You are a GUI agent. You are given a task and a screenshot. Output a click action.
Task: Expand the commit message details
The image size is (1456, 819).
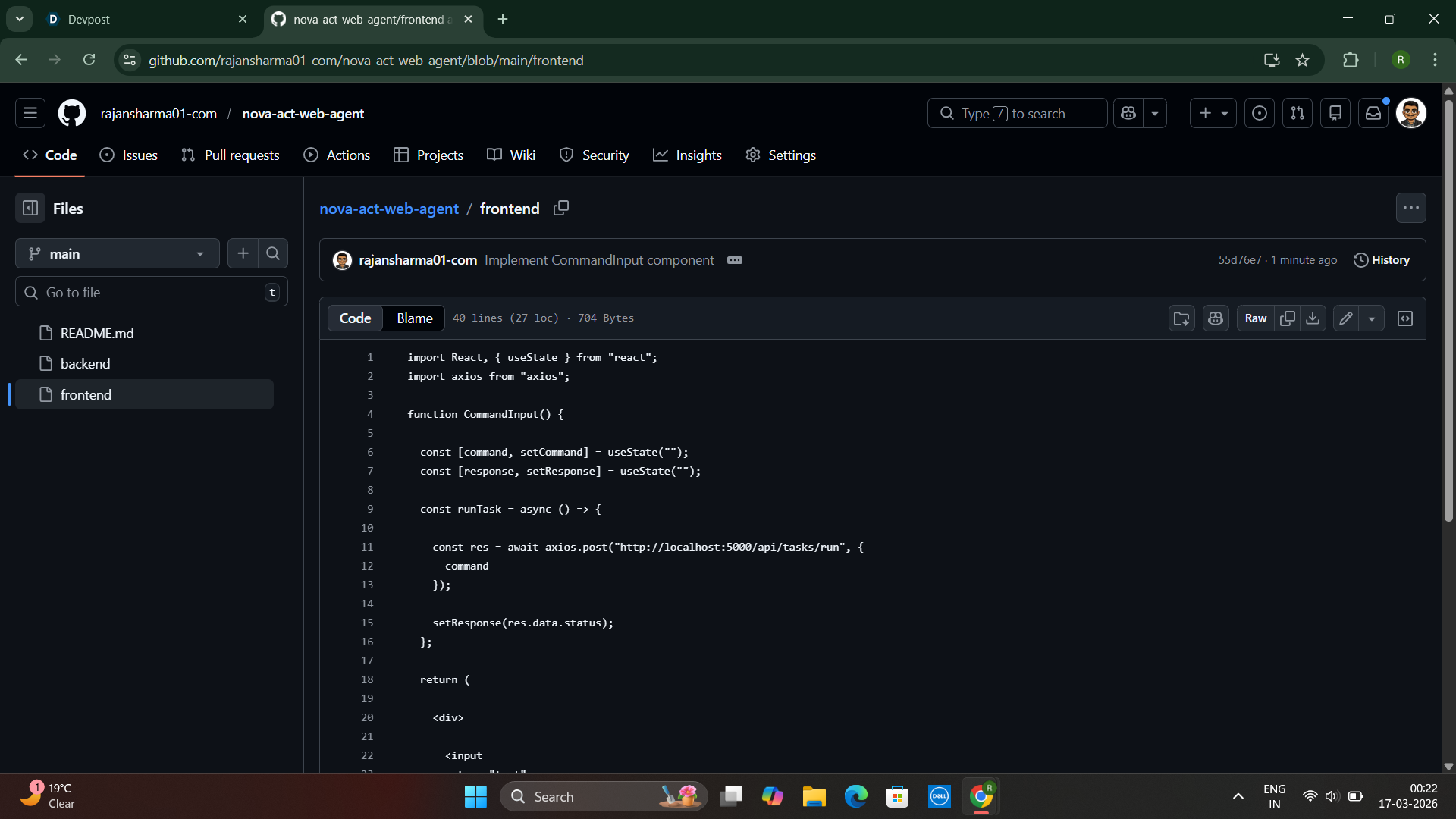coord(734,260)
